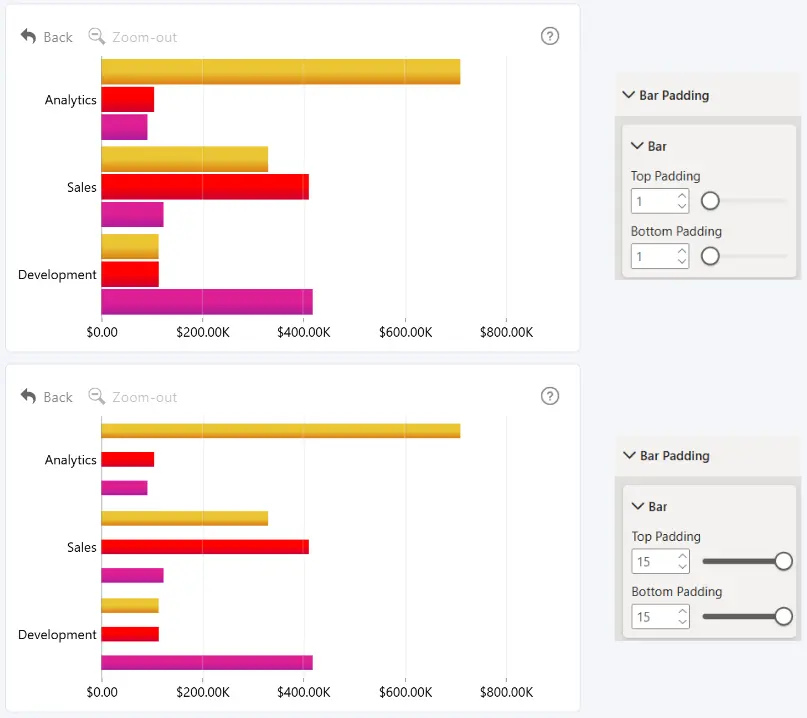
Task: Click the Zoom-out text label in bottom chart
Action: [145, 397]
